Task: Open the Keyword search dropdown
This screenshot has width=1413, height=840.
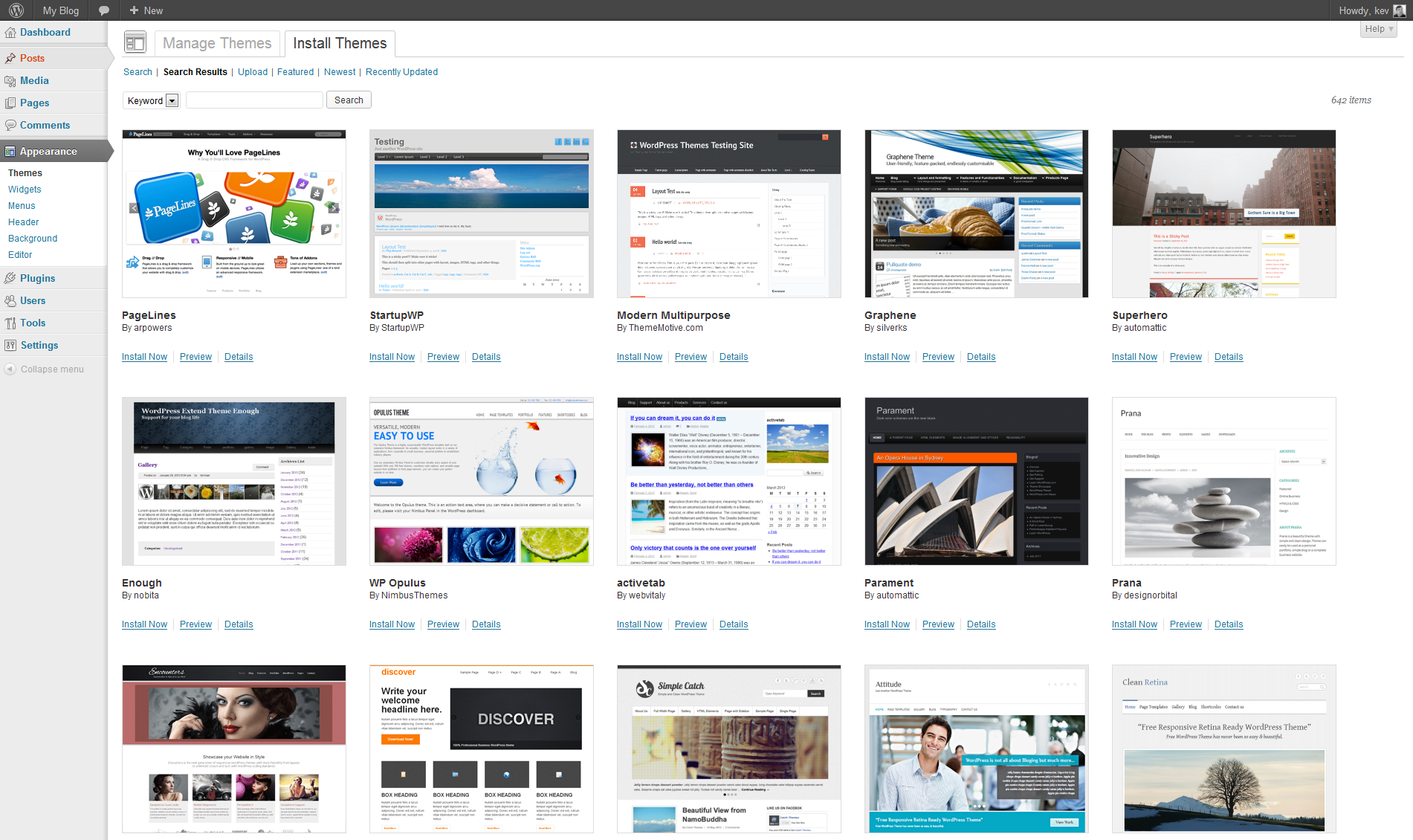Action: coord(151,100)
